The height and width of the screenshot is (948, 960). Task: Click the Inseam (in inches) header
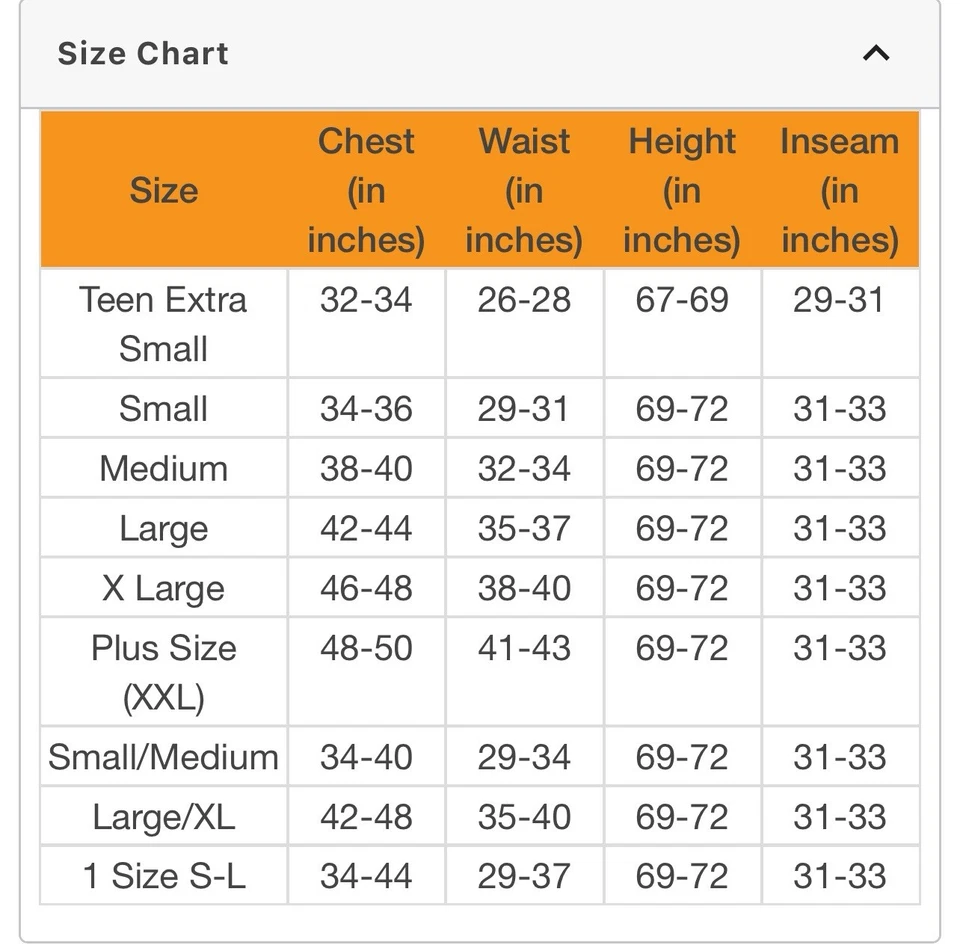coord(840,190)
